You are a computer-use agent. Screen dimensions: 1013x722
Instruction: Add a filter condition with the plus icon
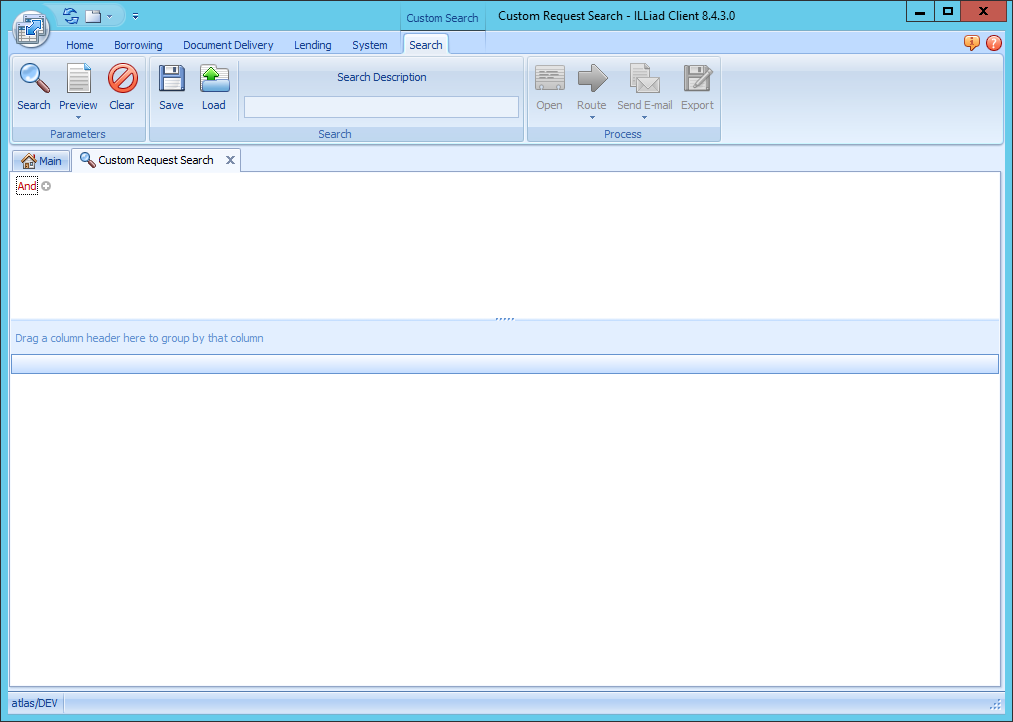(x=46, y=186)
